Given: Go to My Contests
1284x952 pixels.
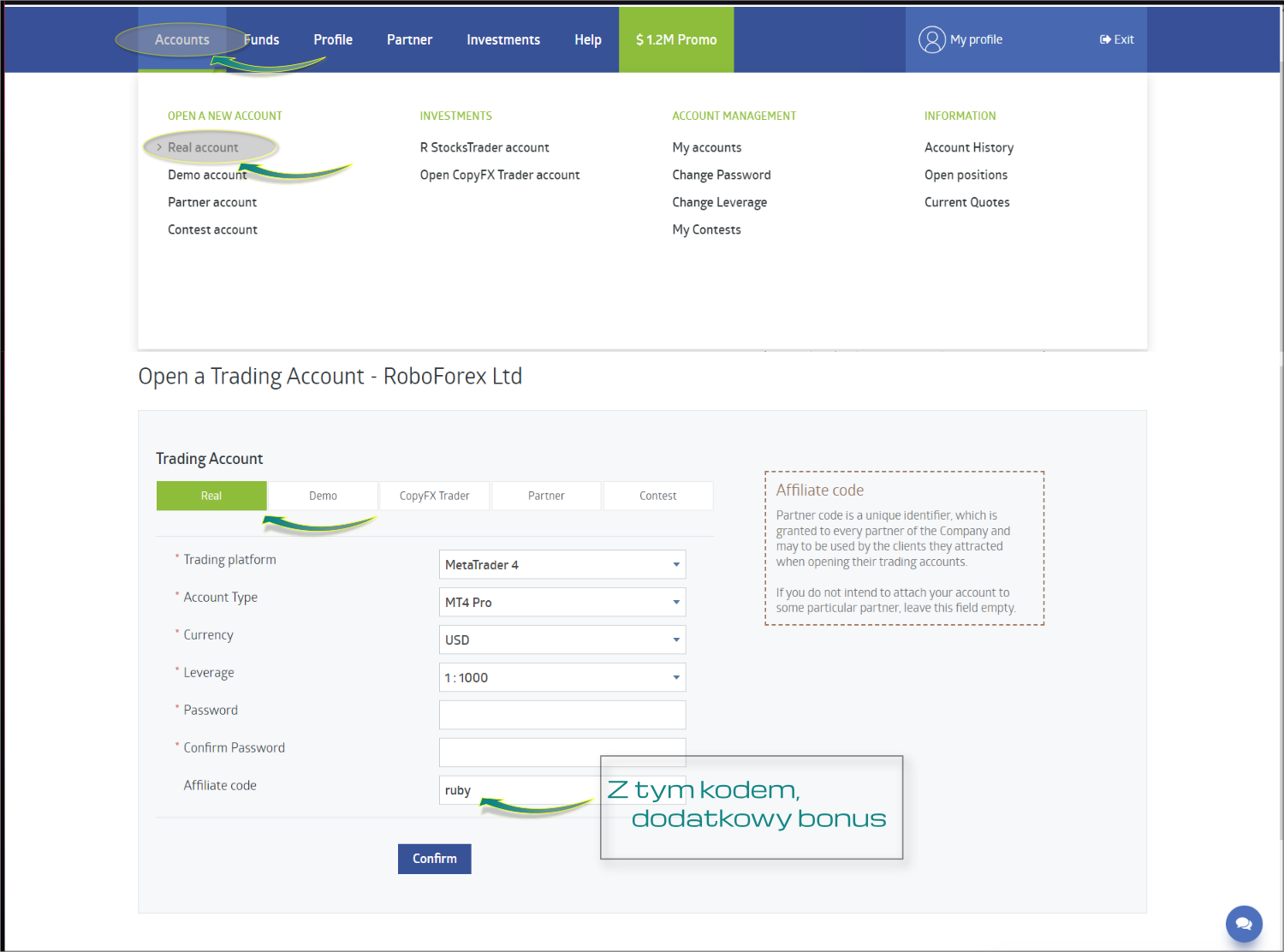Looking at the screenshot, I should point(707,229).
